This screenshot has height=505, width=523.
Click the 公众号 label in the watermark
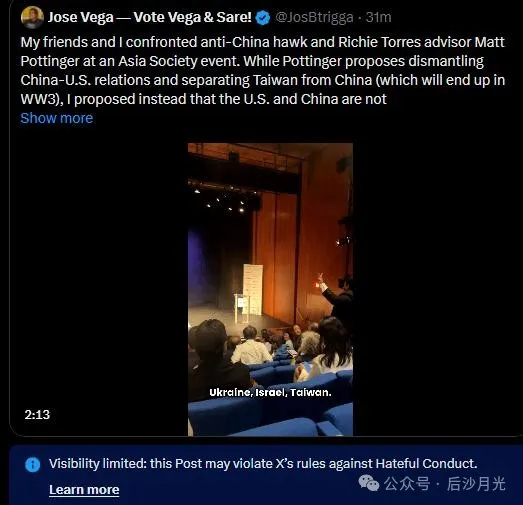pyautogui.click(x=407, y=484)
